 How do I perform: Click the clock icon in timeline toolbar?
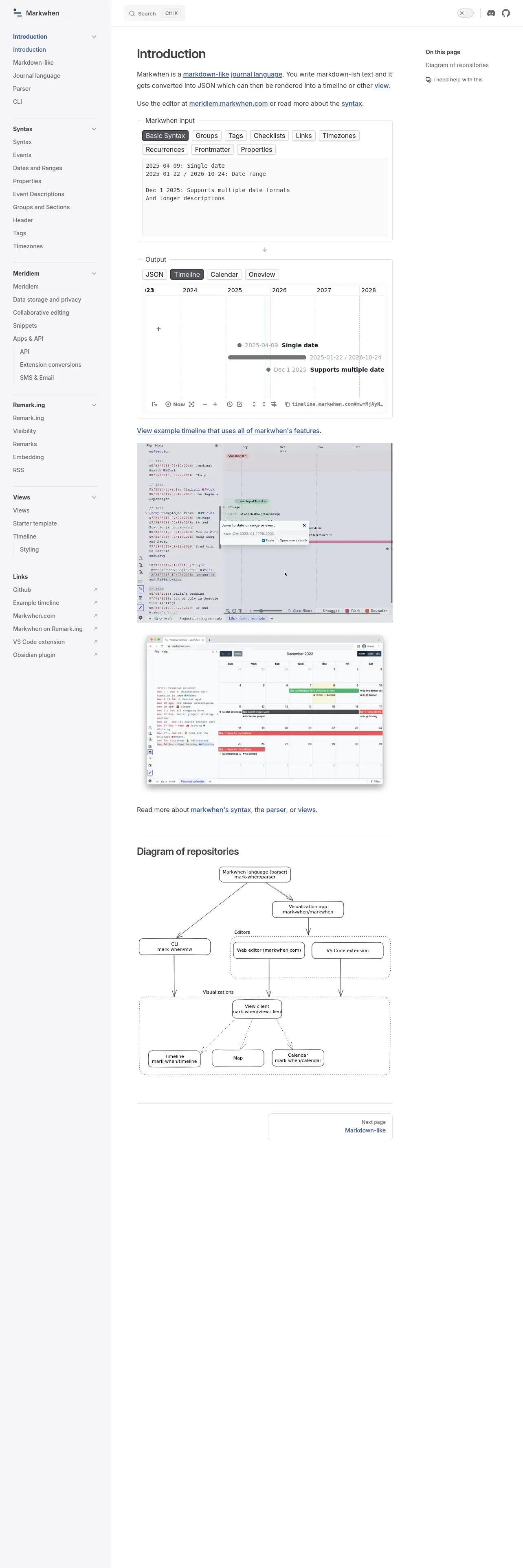pos(230,404)
